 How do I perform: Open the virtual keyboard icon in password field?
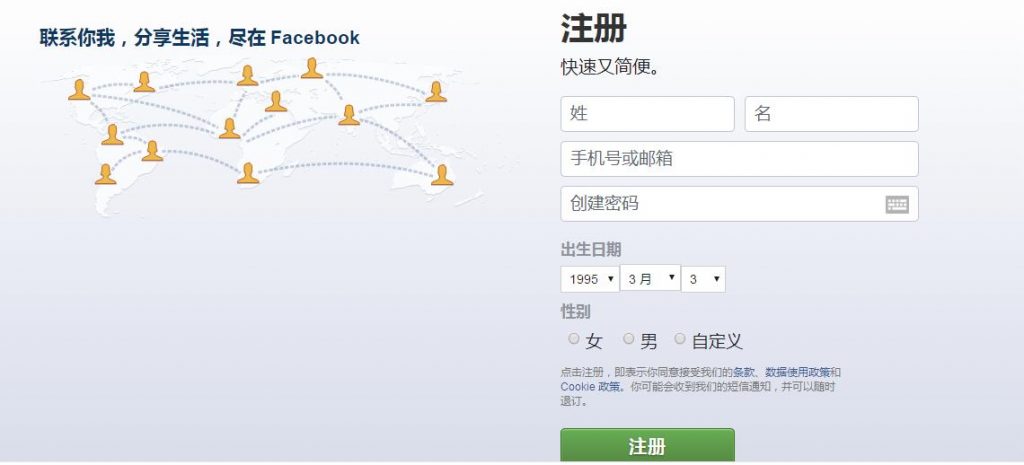897,204
